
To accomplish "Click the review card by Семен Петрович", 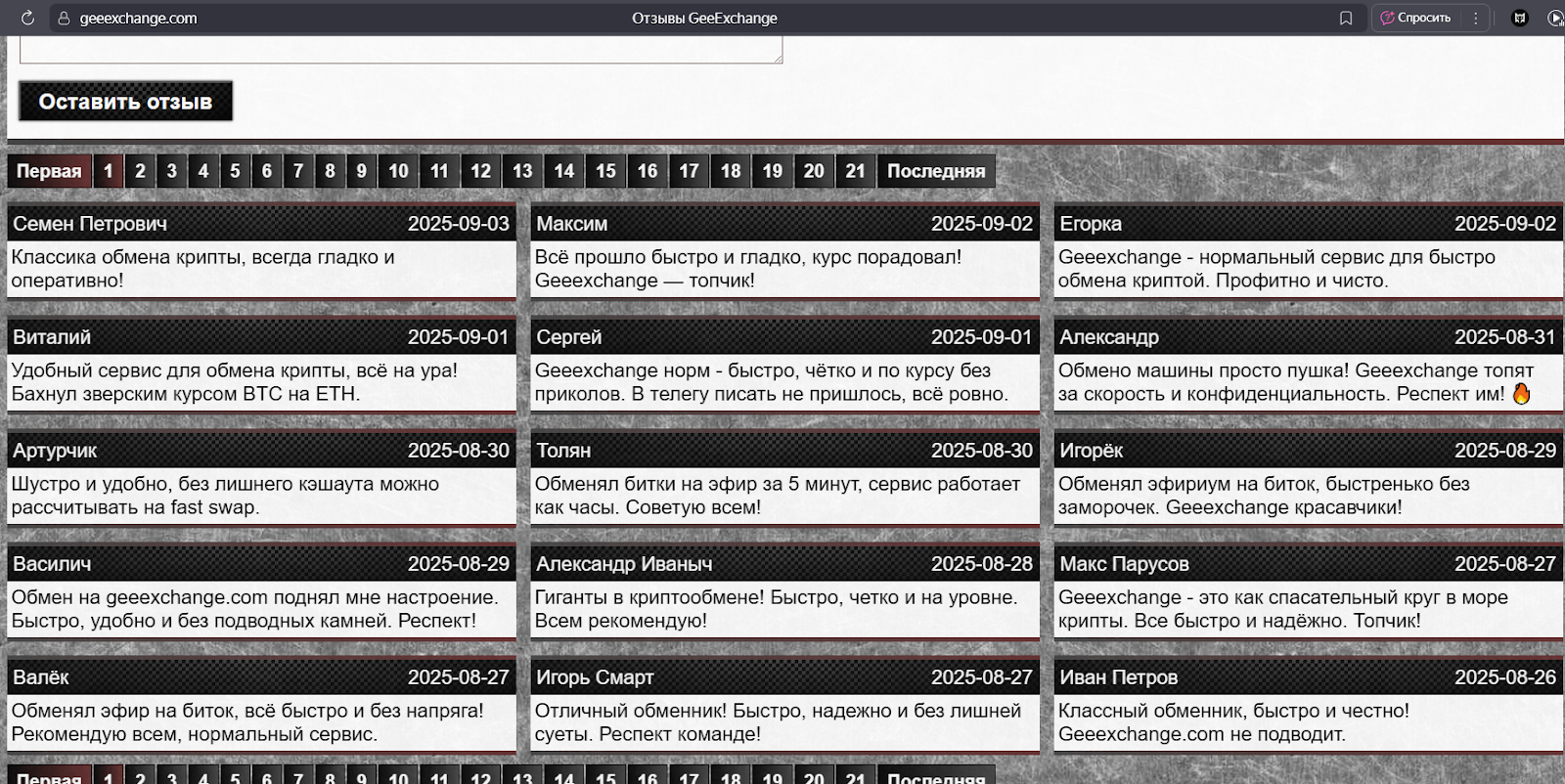I will 261,250.
